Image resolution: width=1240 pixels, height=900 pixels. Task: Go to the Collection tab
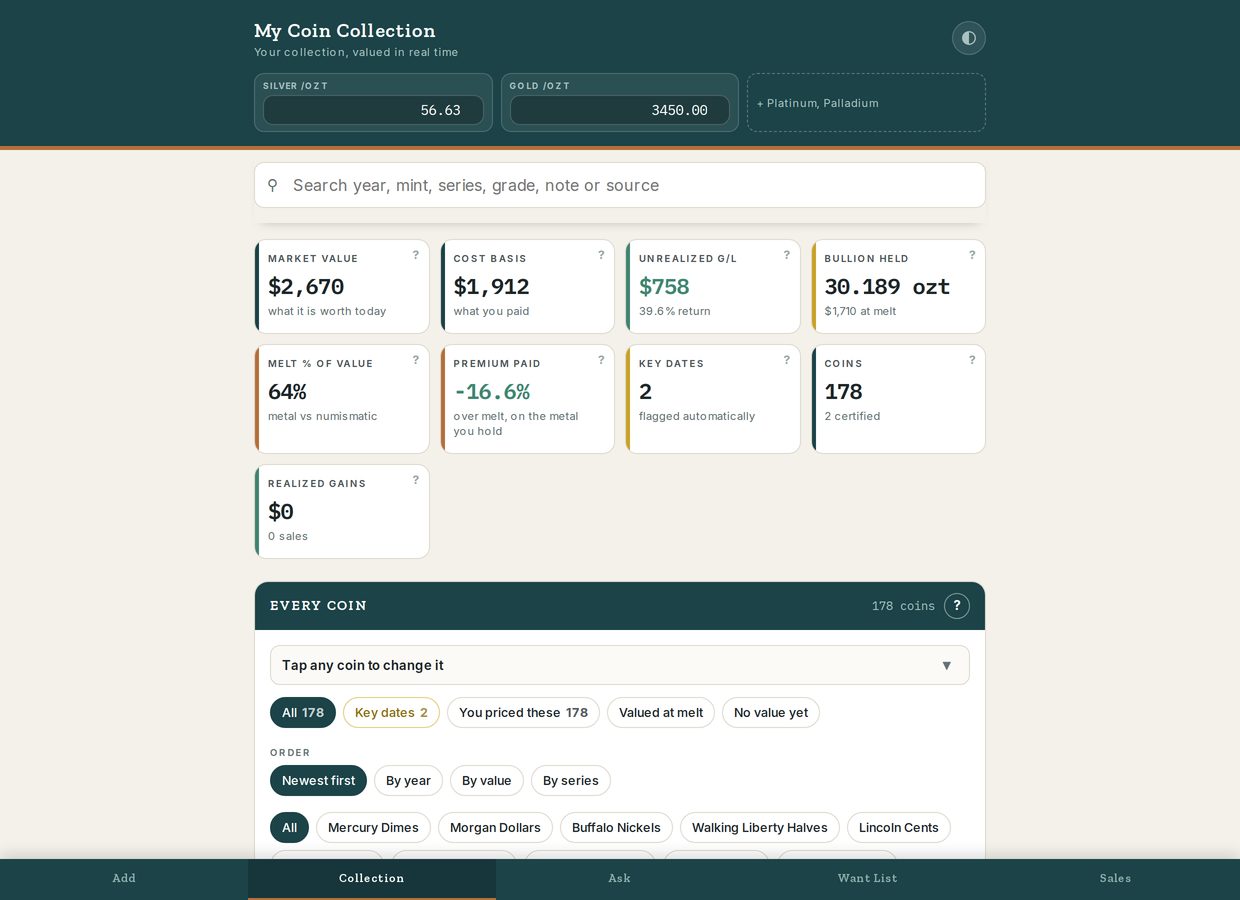(x=372, y=879)
